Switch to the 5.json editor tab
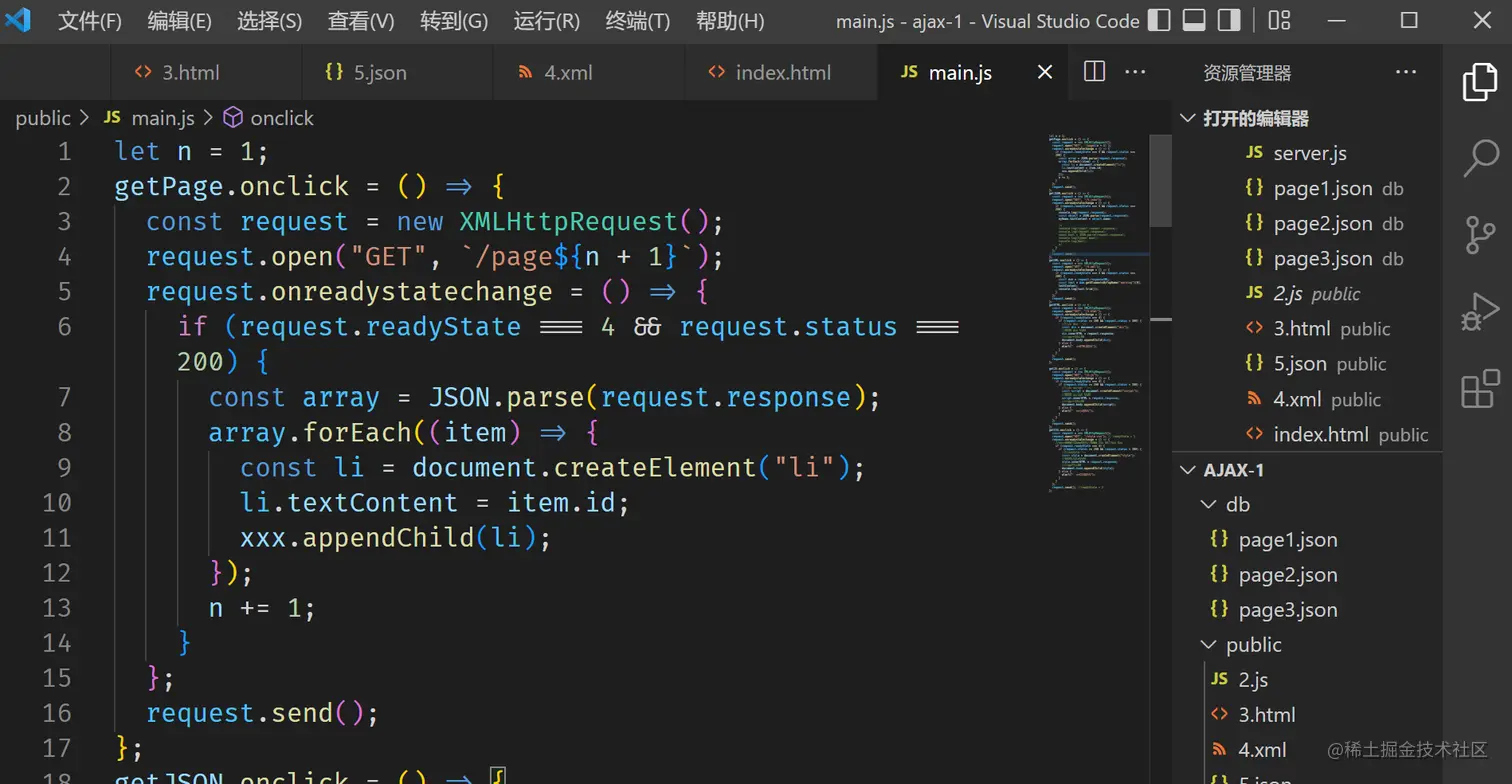The width and height of the screenshot is (1512, 784). click(x=398, y=72)
